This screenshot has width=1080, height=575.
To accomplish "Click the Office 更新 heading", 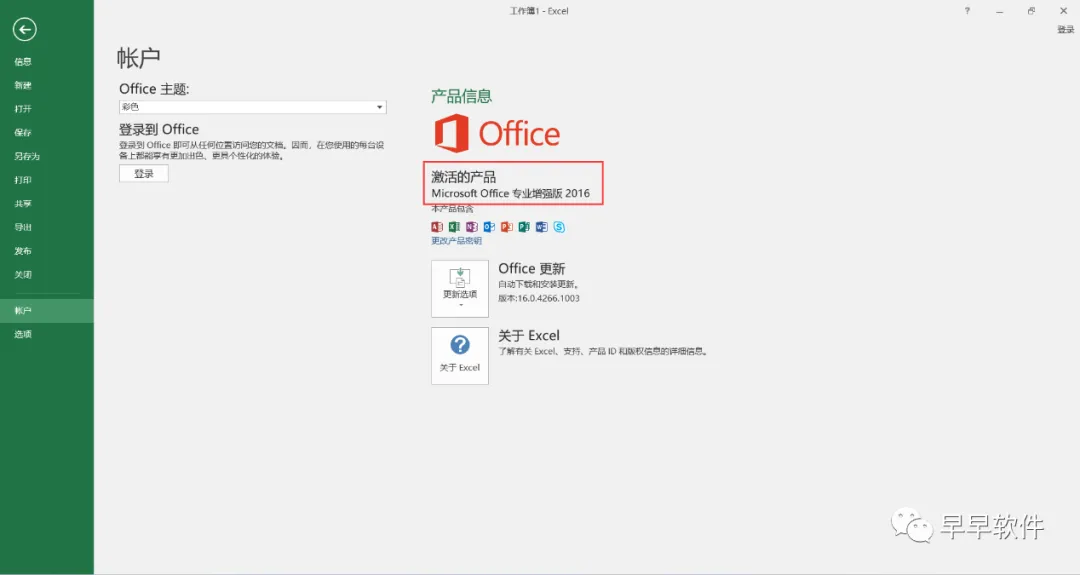I will 532,269.
